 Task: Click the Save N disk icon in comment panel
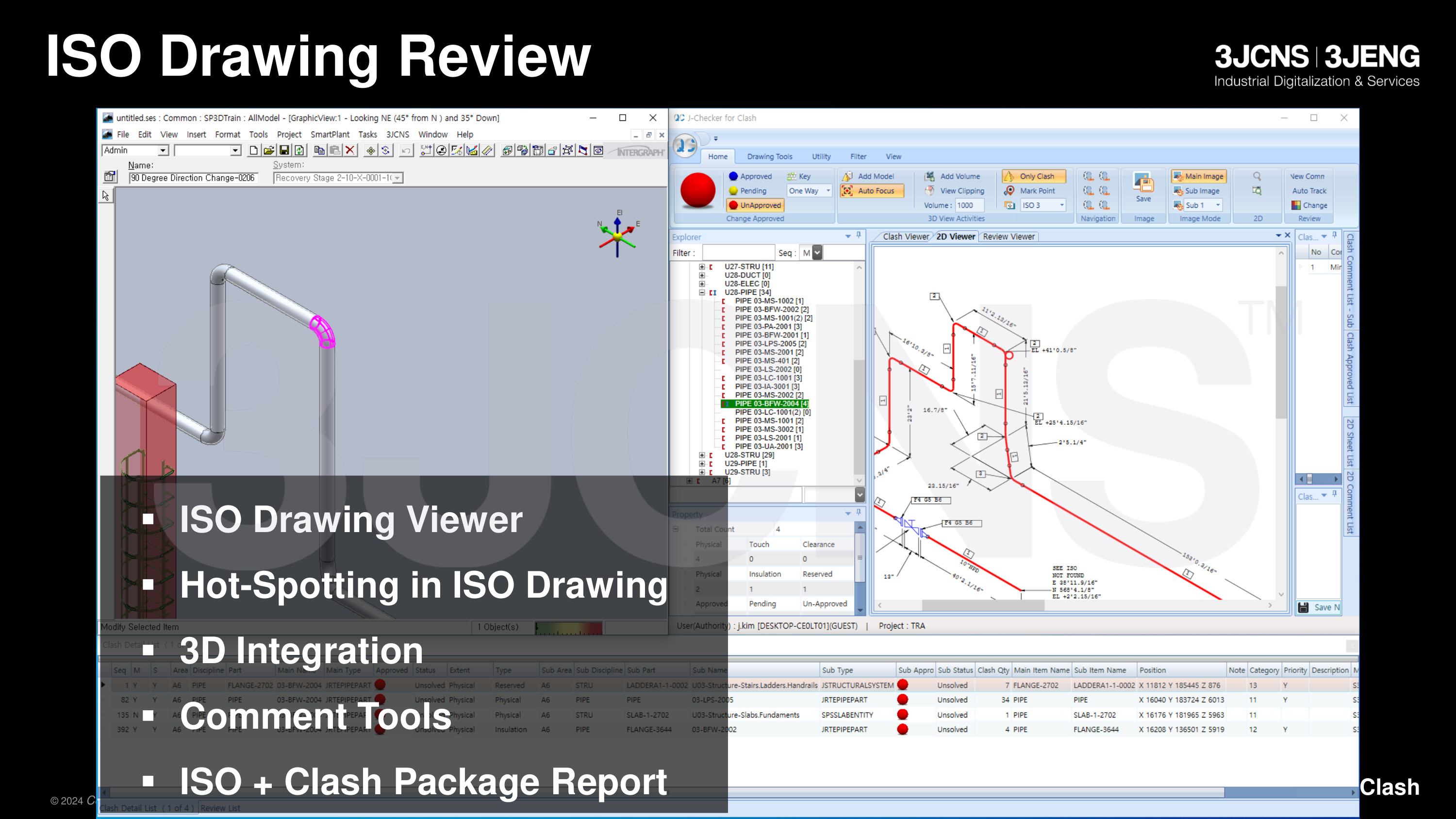(1304, 608)
